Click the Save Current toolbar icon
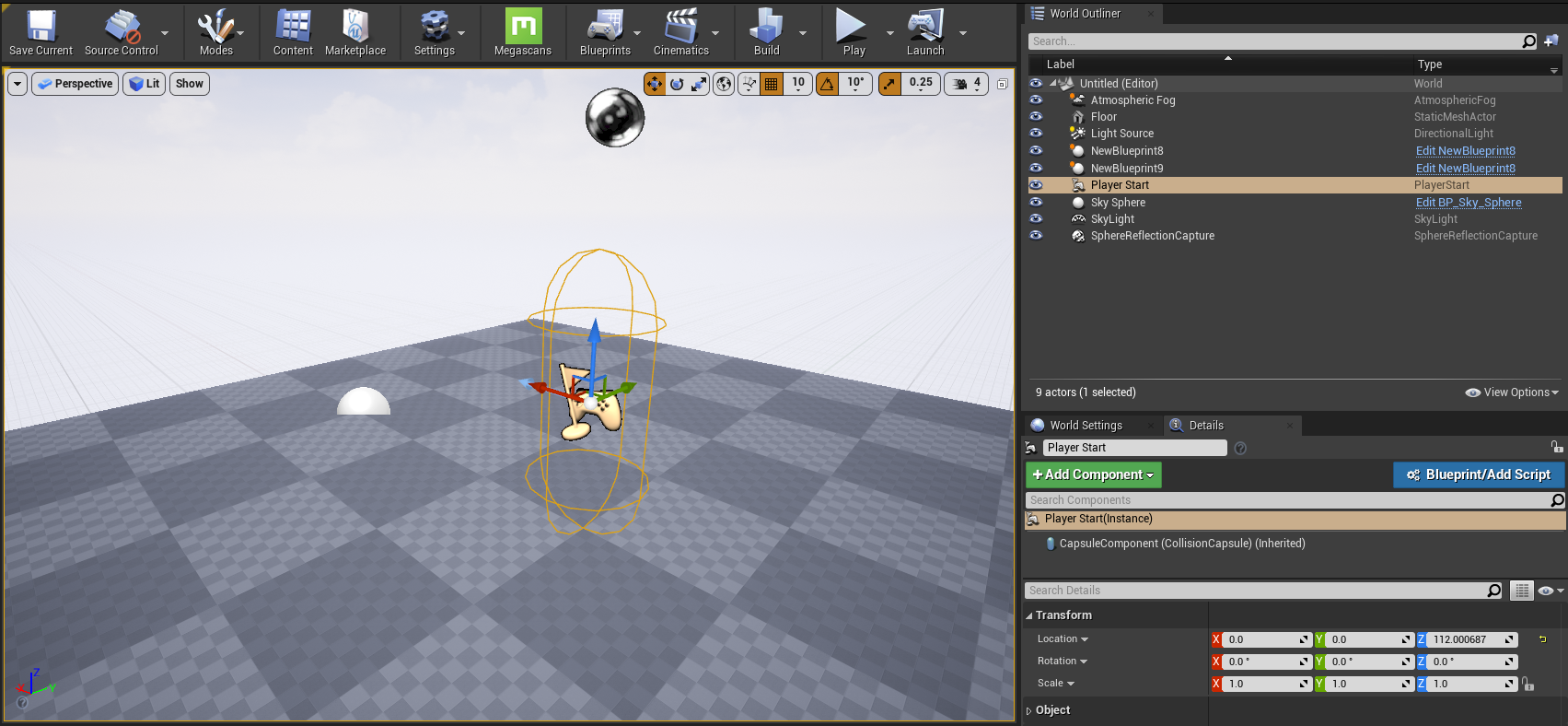 [x=41, y=32]
